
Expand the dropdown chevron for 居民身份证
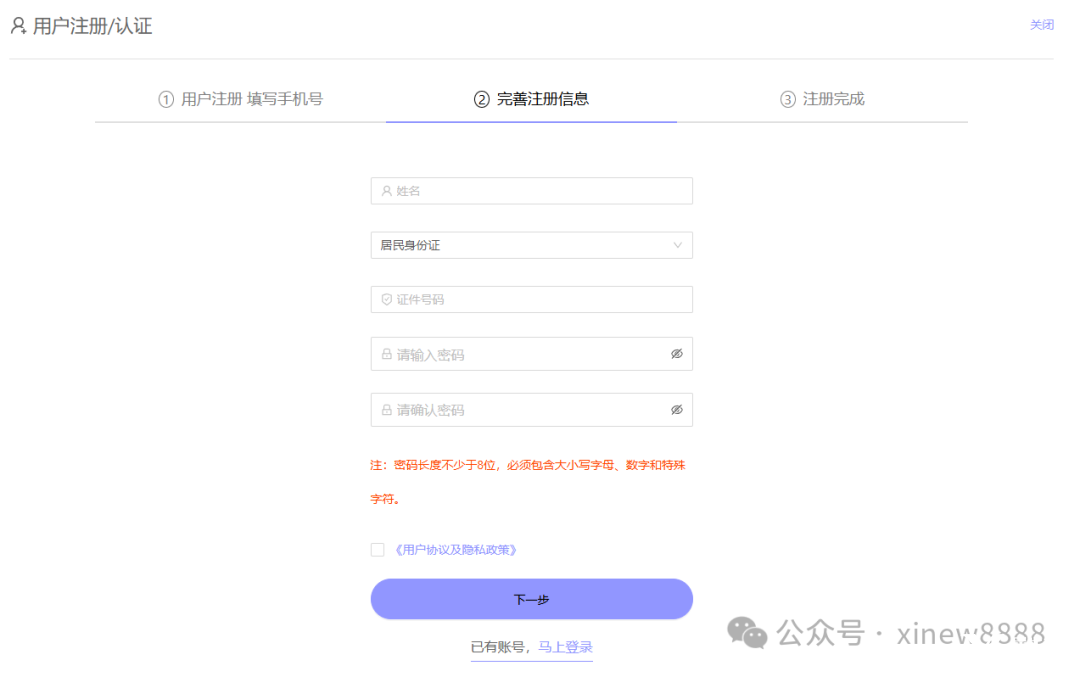click(677, 245)
